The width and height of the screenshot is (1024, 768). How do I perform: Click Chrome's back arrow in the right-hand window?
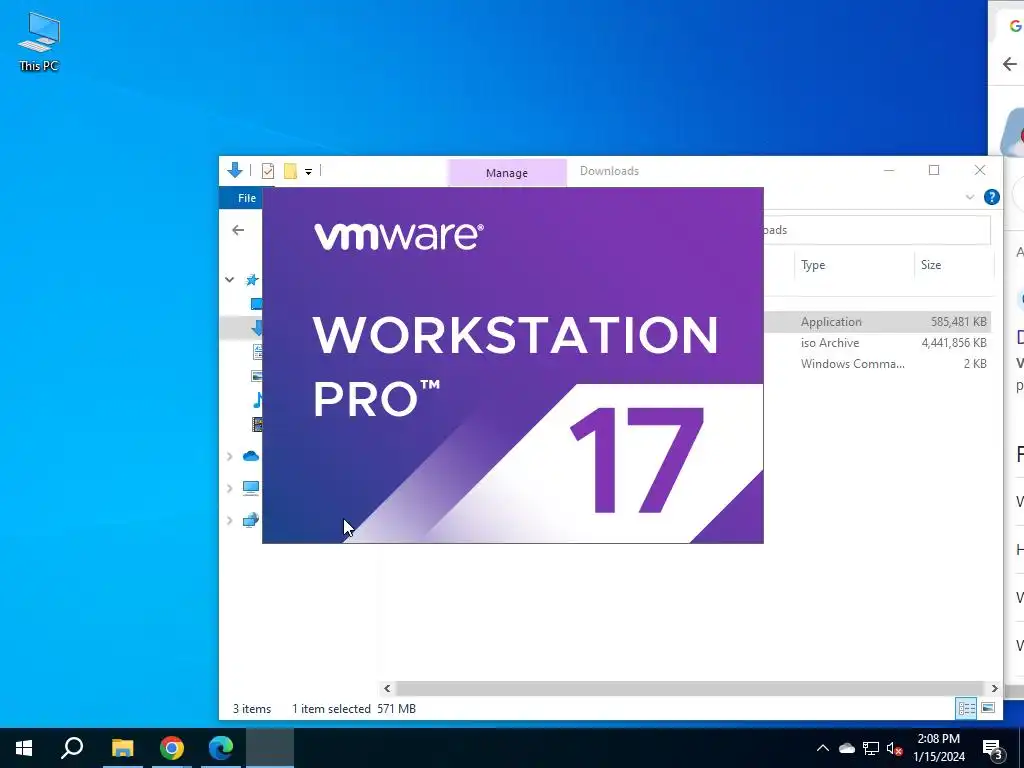point(1010,64)
